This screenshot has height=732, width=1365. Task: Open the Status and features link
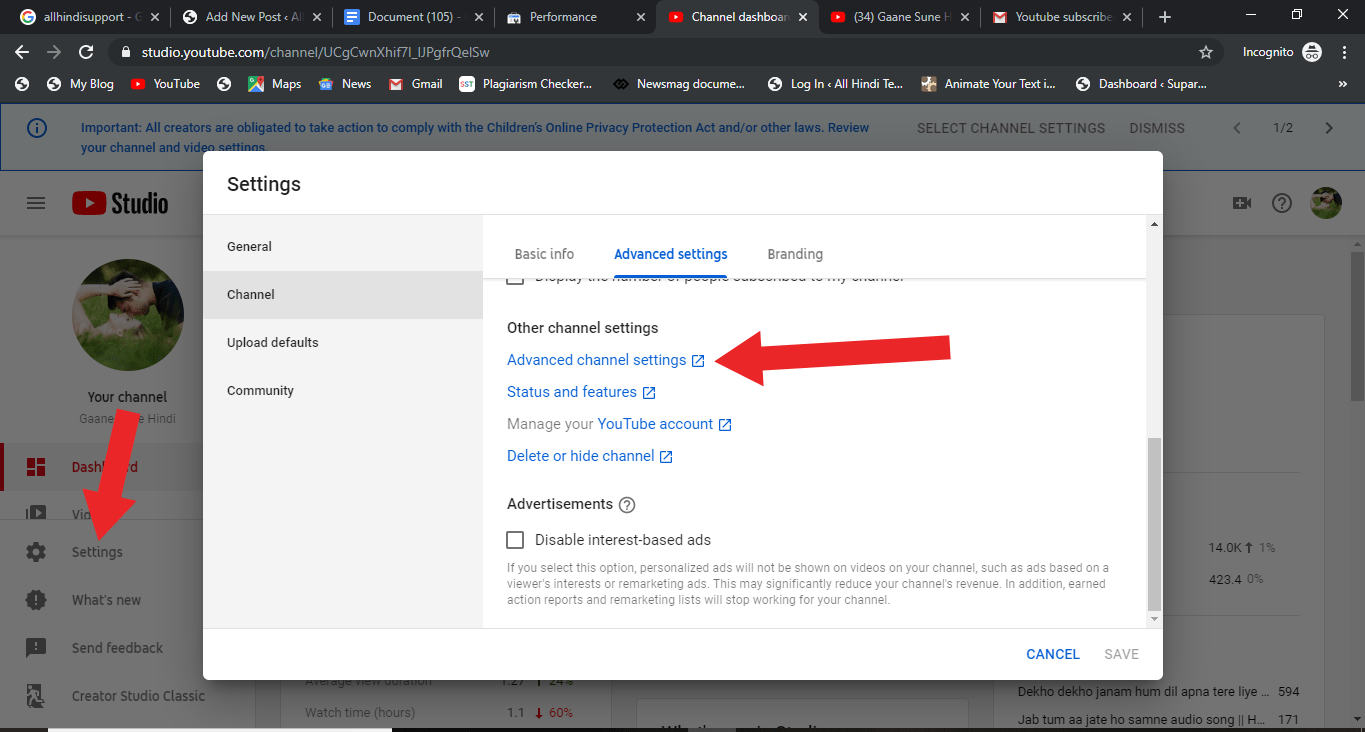click(581, 392)
